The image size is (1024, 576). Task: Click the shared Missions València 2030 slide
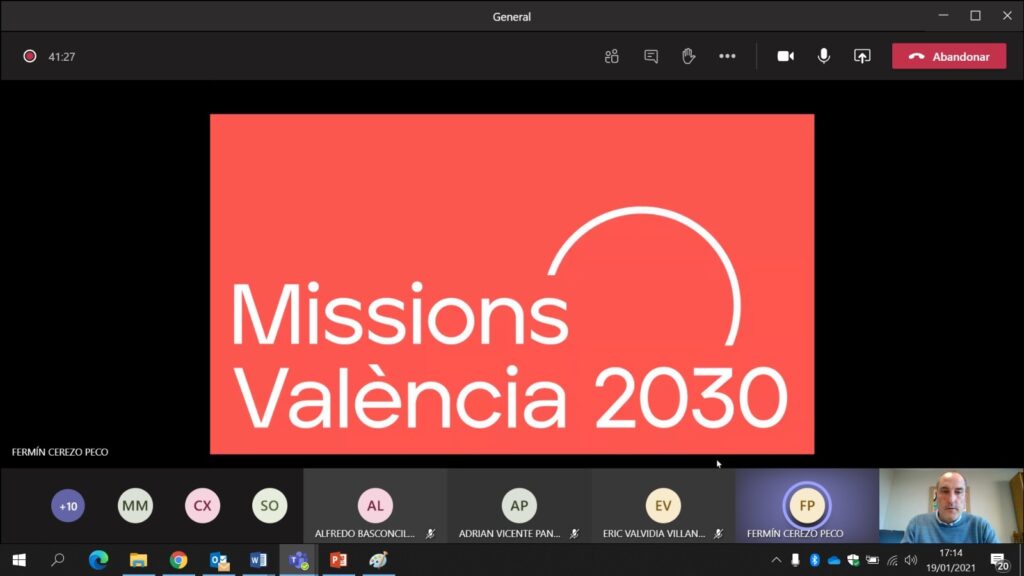coord(512,284)
